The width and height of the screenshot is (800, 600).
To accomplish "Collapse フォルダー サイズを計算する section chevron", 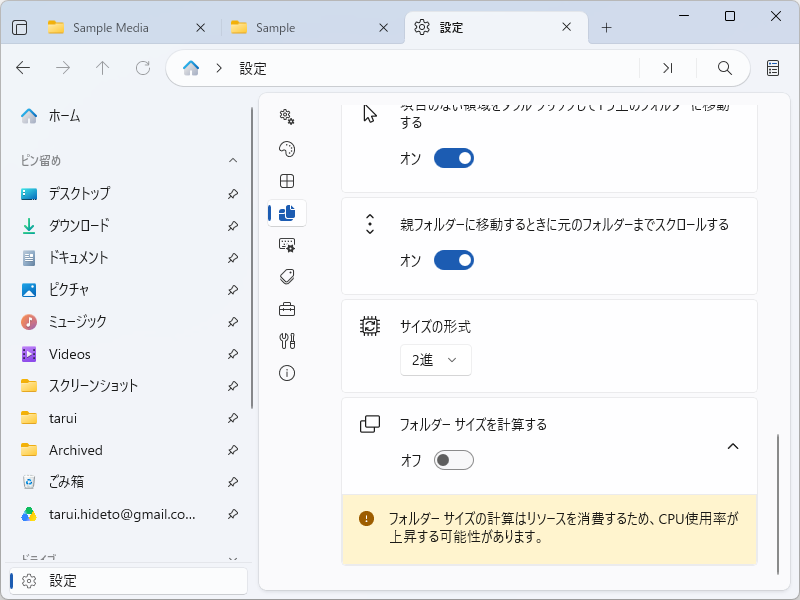I will 733,446.
